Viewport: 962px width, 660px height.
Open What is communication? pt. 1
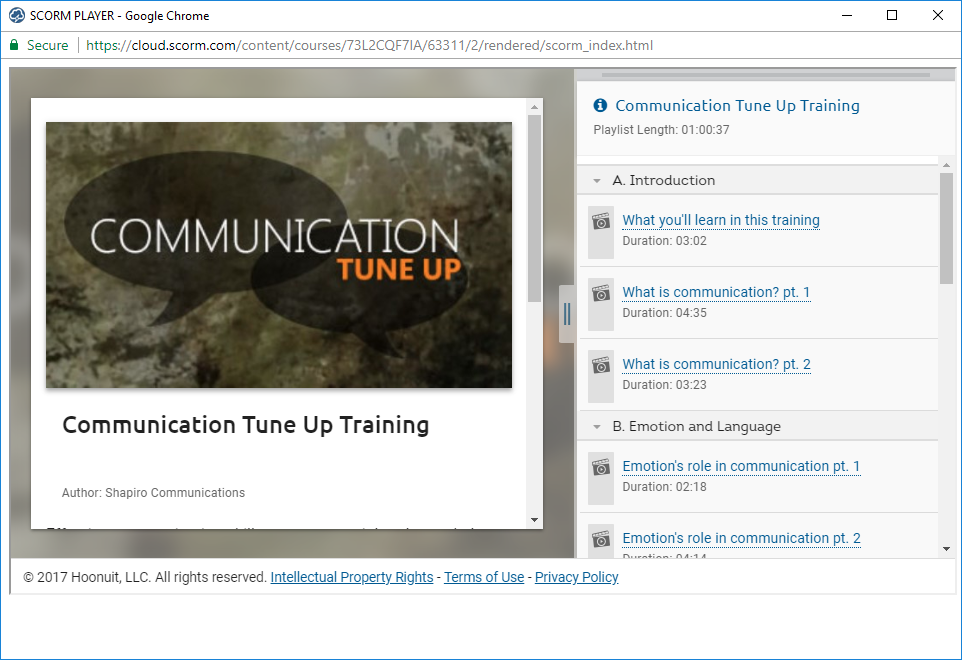point(716,292)
